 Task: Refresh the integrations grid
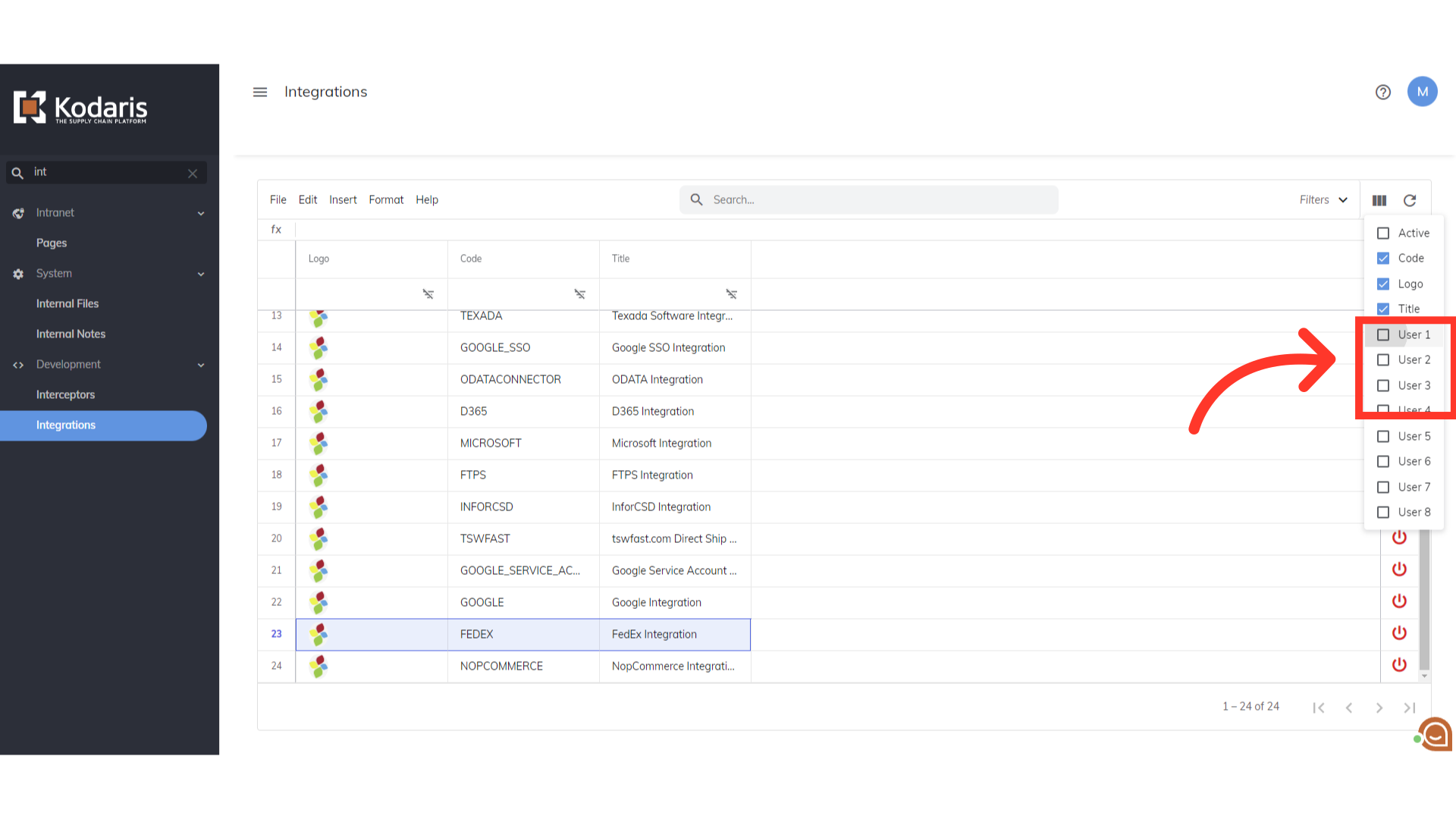(x=1410, y=200)
